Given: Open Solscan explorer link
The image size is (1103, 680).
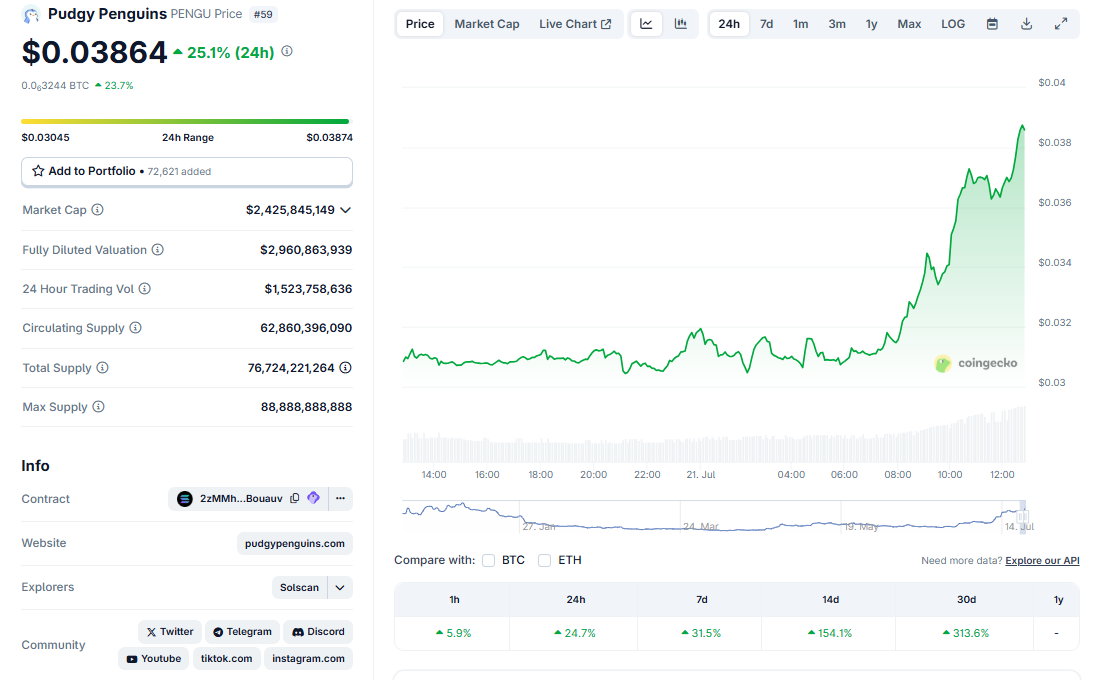Looking at the screenshot, I should [300, 588].
